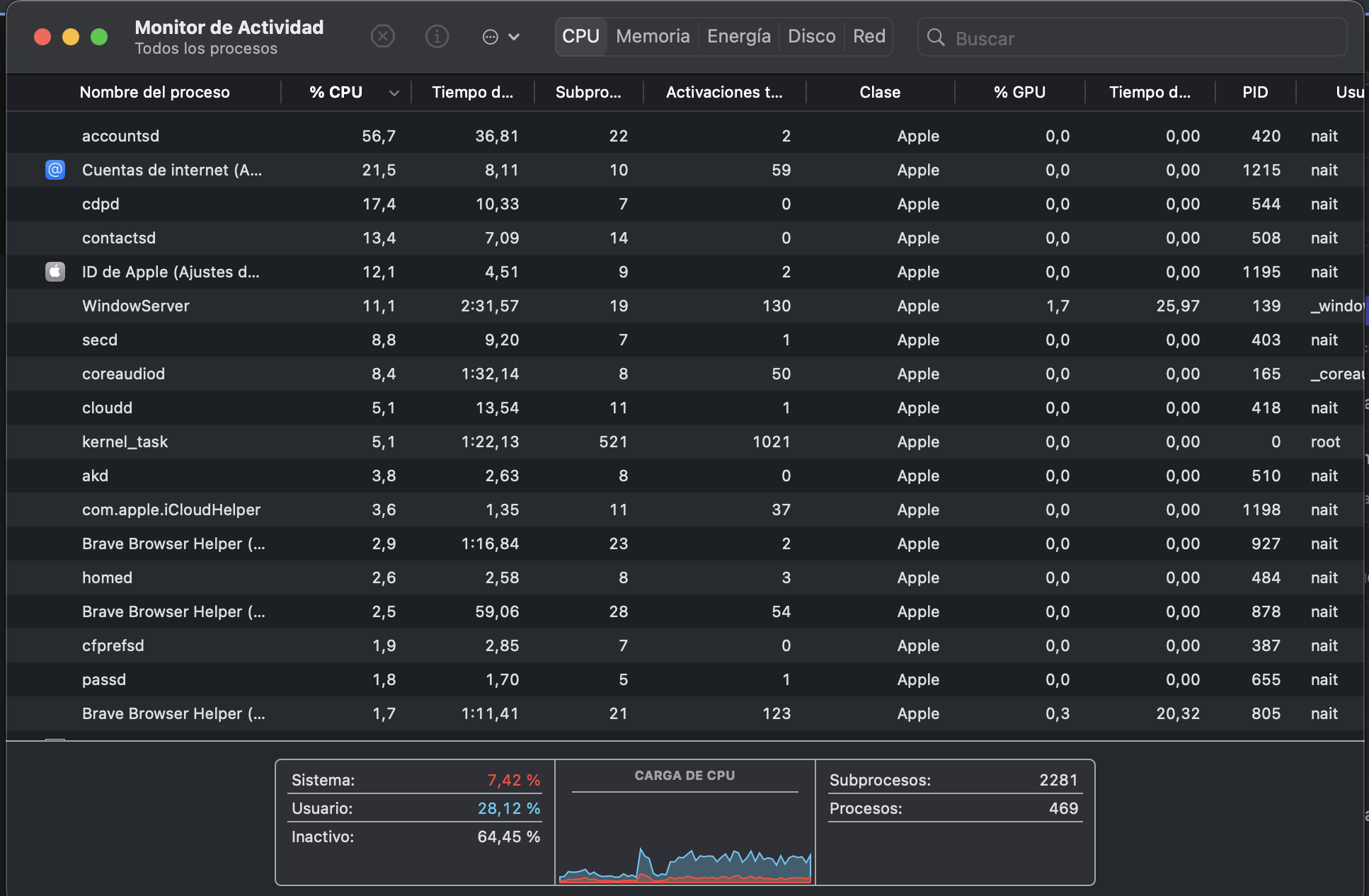
Task: Expand the chevron next to actions menu
Action: click(x=515, y=37)
